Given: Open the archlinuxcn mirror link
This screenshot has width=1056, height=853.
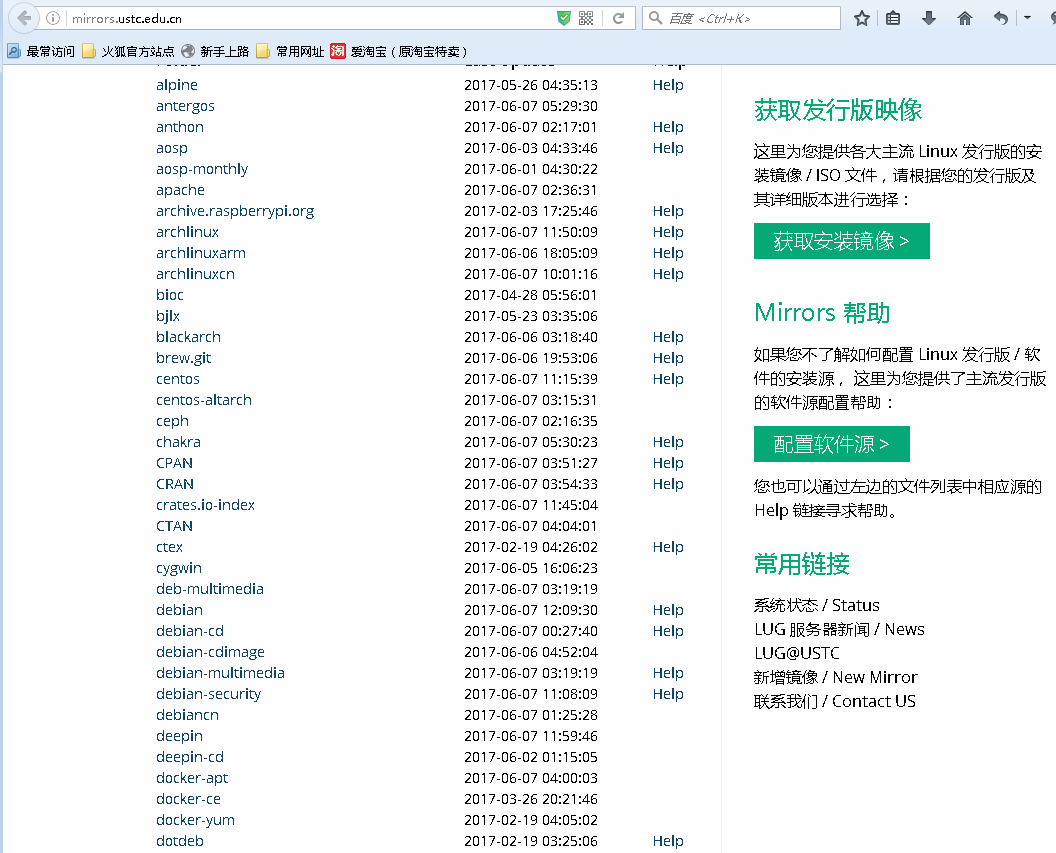Looking at the screenshot, I should coord(195,274).
